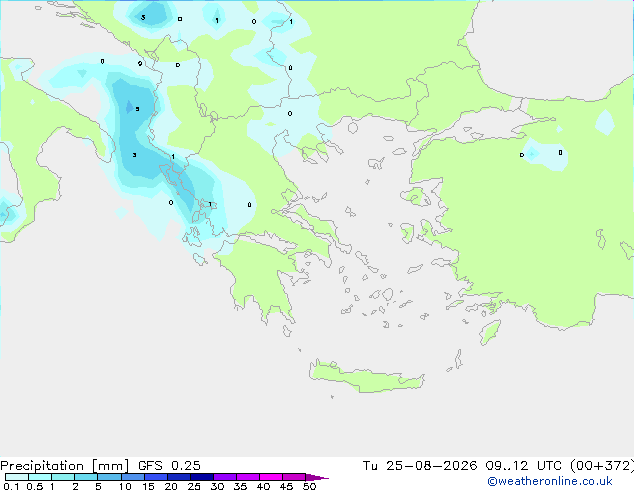Click the "Precipitation [mm]" title text
This screenshot has width=634, height=490.
(x=65, y=466)
